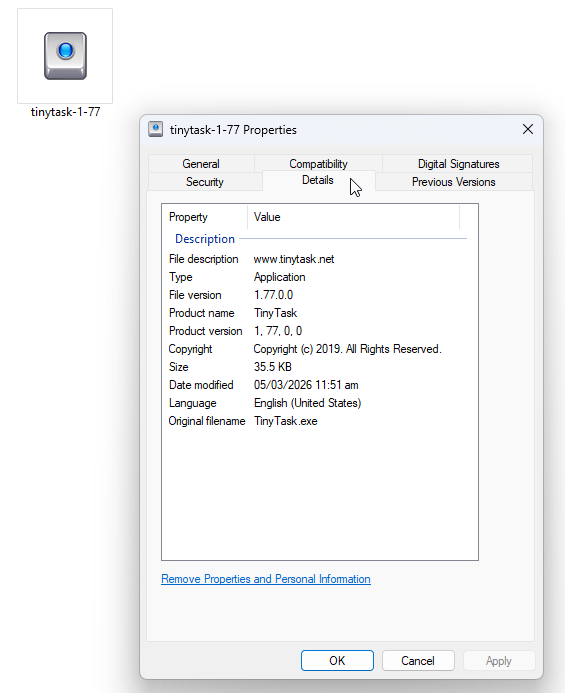
Task: Select the Product name property label
Action: [202, 313]
